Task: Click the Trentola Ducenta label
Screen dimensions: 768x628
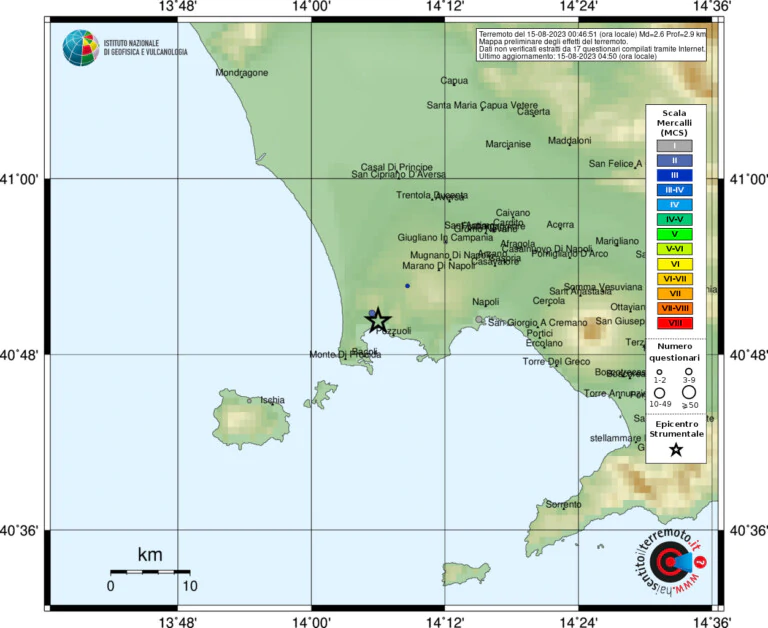Action: (432, 195)
